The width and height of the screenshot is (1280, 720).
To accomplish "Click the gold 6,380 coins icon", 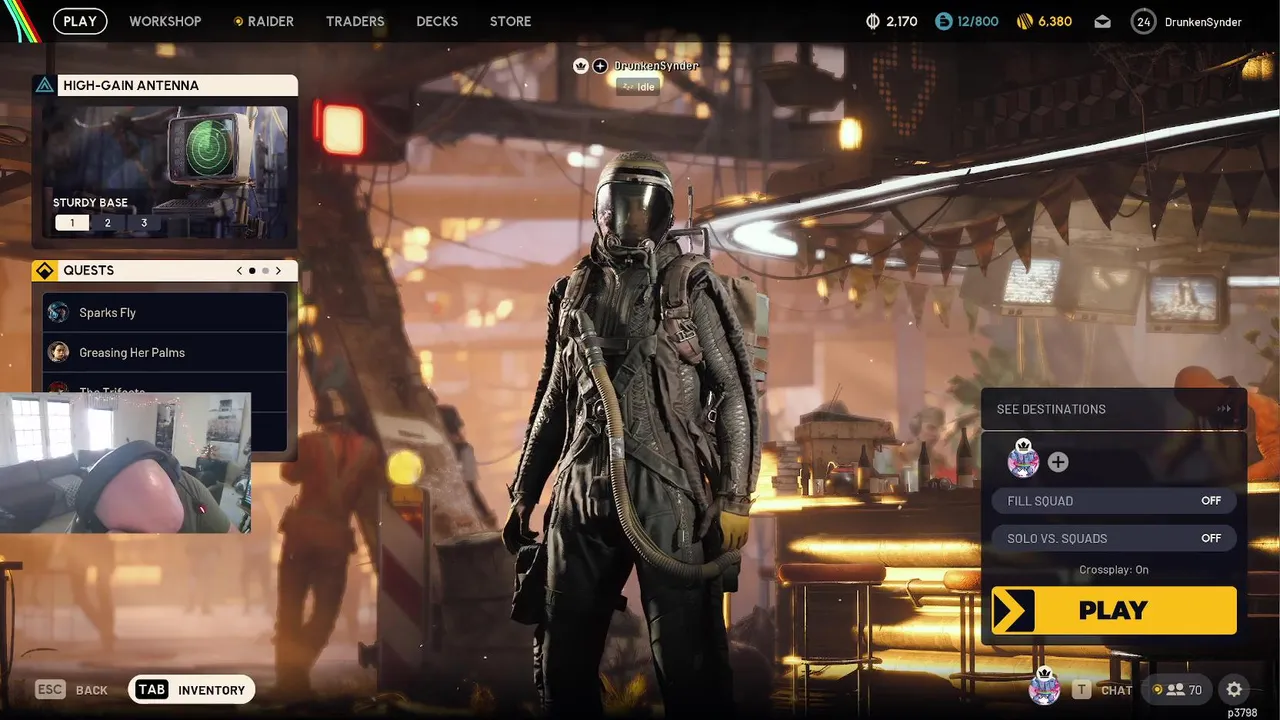I will [x=1024, y=21].
